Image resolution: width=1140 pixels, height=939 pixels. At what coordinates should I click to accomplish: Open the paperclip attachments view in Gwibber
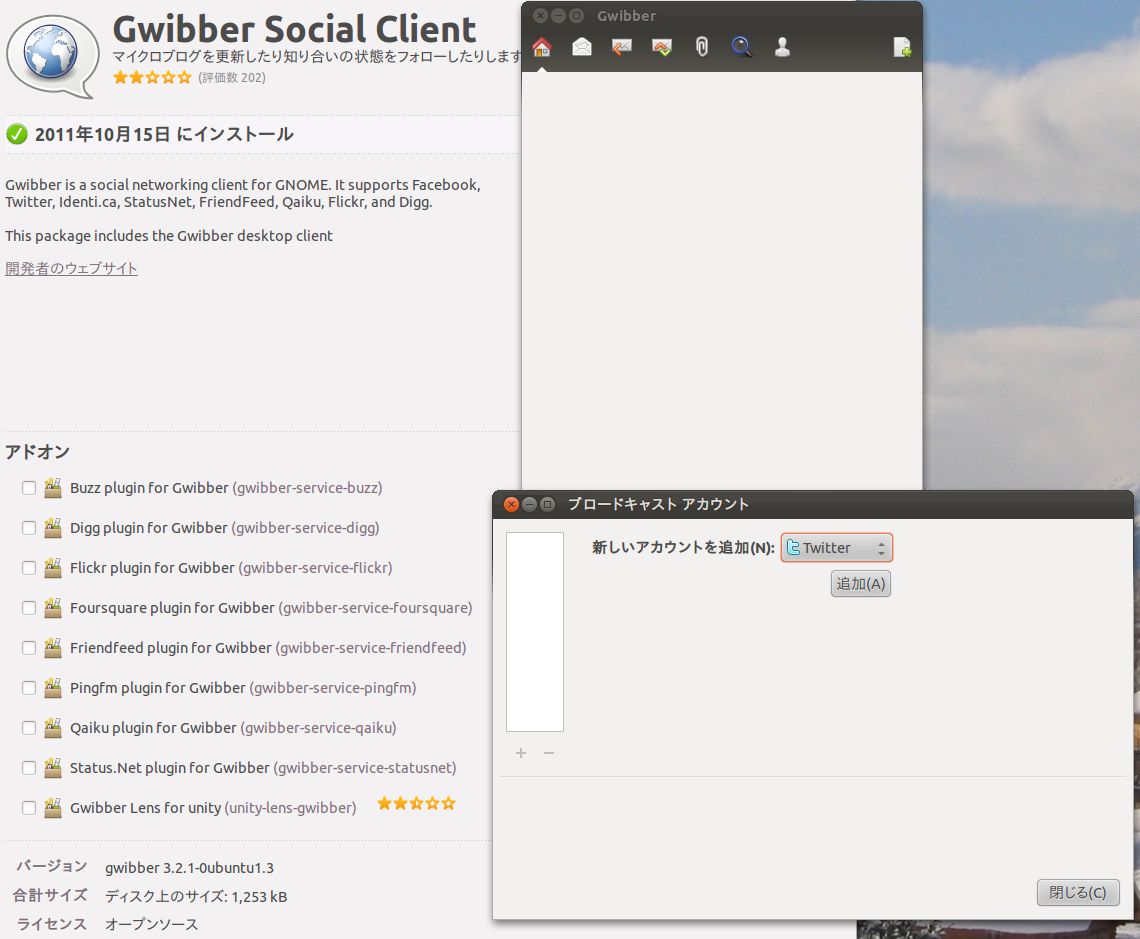pyautogui.click(x=702, y=47)
